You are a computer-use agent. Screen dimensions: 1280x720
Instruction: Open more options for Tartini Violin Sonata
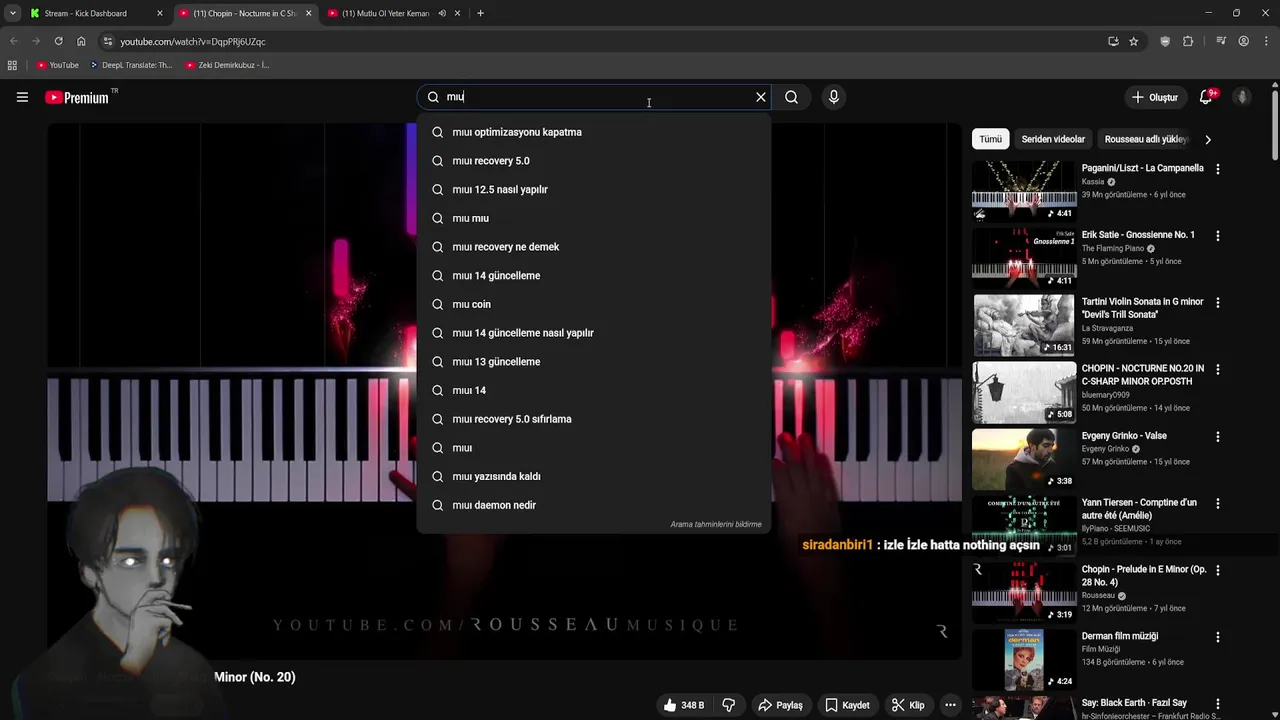[1217, 303]
